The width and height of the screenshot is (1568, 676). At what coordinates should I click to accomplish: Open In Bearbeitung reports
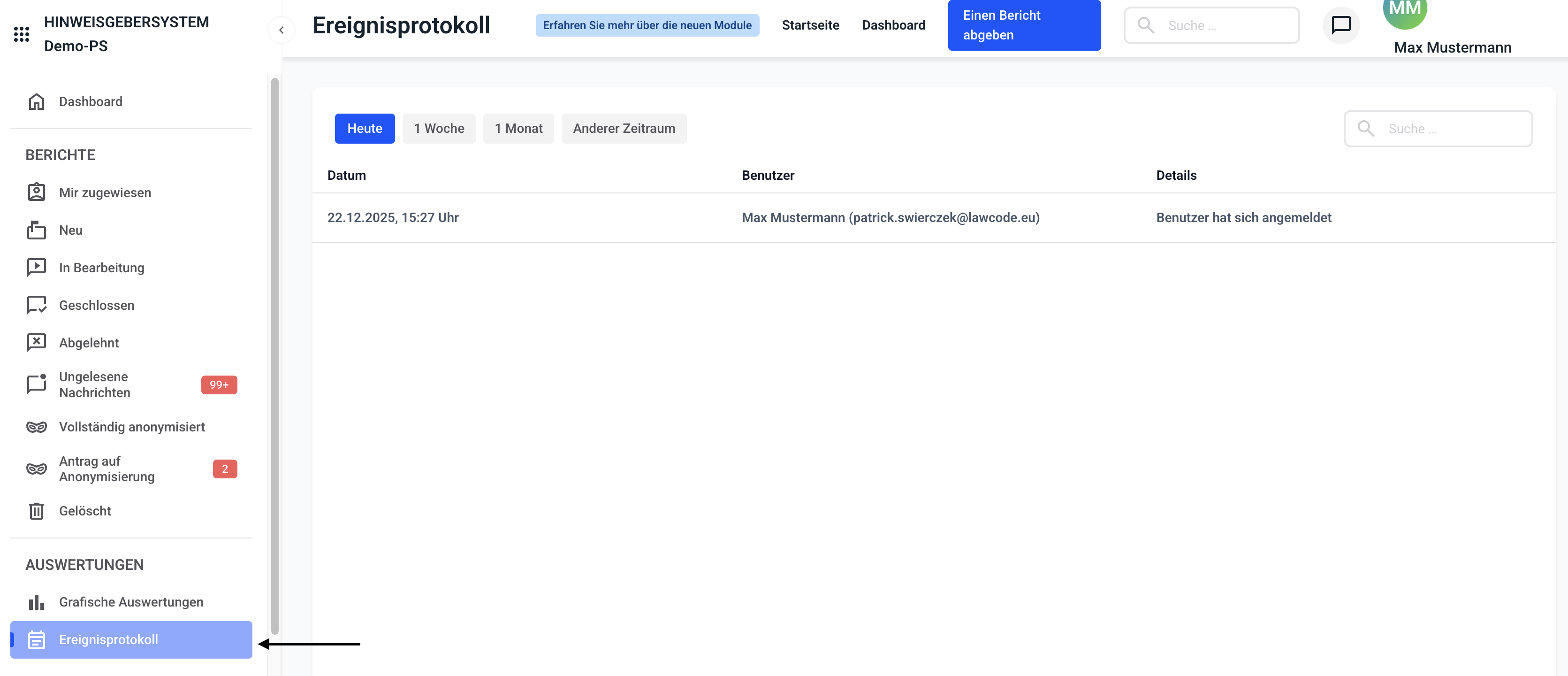(101, 268)
